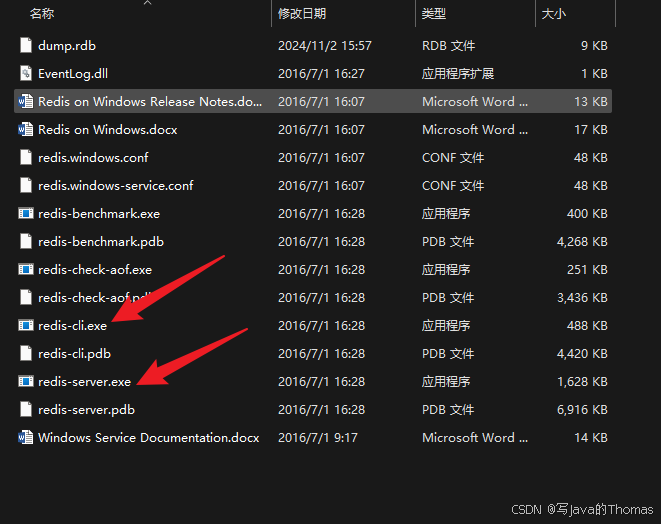The height and width of the screenshot is (524, 661).
Task: Click the 2016/7/1 9:17 modified date
Action: pos(317,438)
